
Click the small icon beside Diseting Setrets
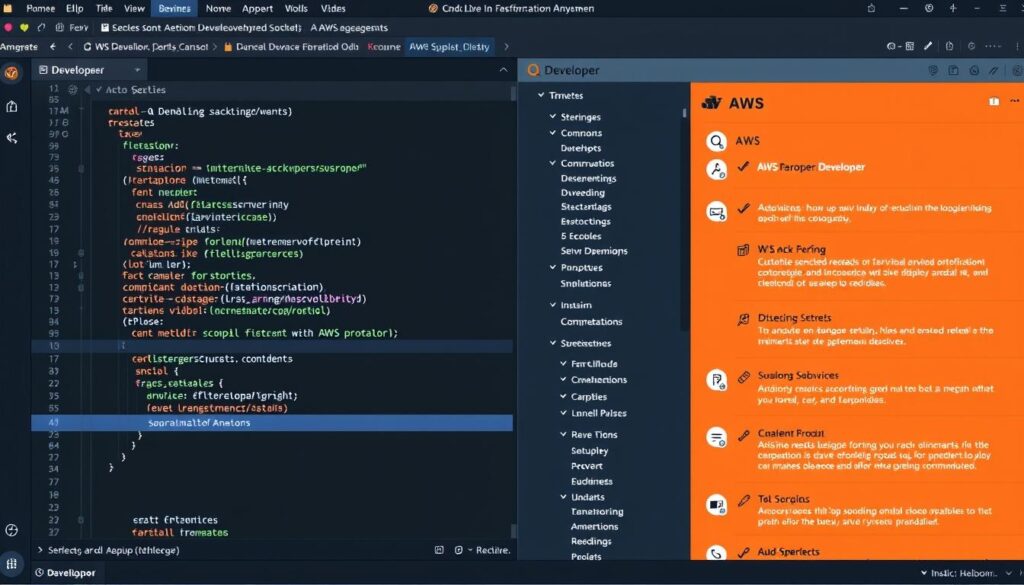tap(743, 319)
